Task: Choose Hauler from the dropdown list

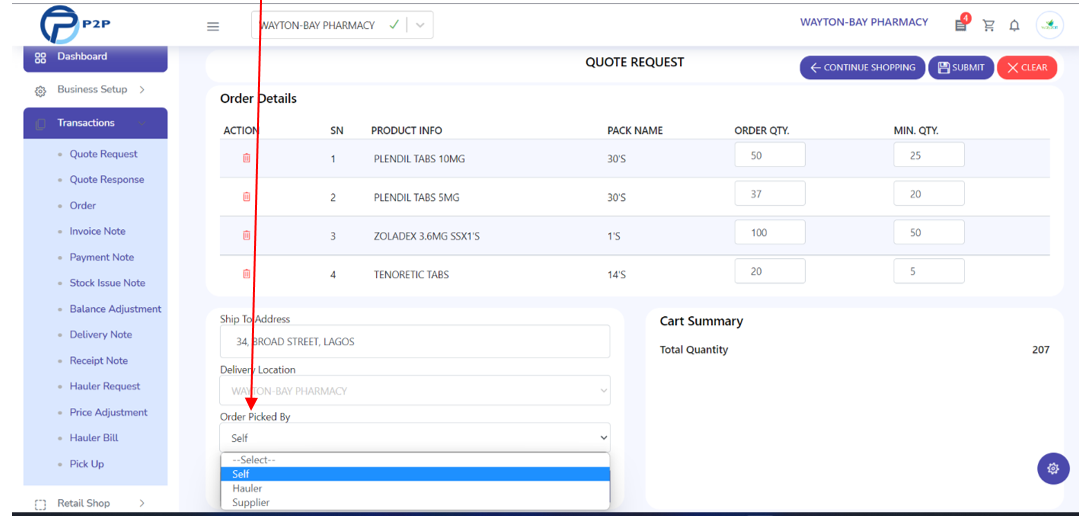Action: (415, 488)
